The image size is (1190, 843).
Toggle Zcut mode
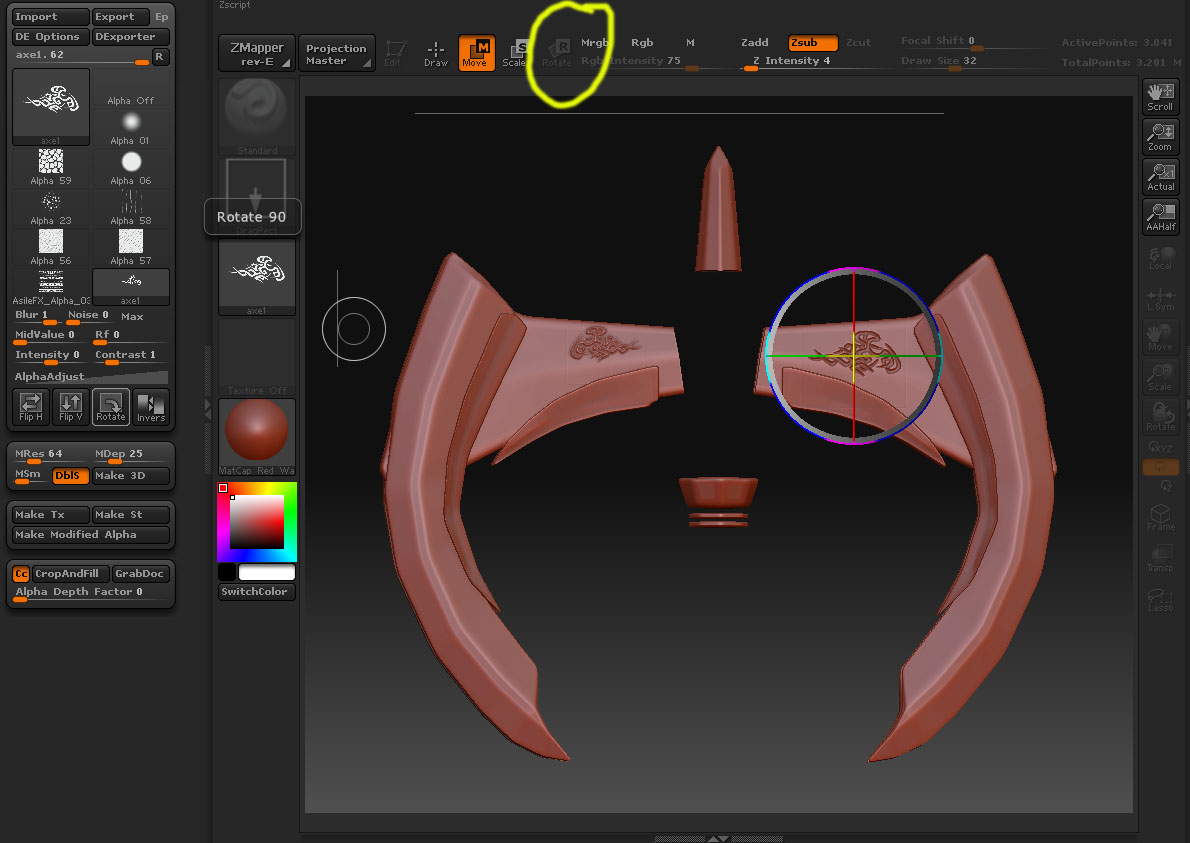tap(858, 42)
